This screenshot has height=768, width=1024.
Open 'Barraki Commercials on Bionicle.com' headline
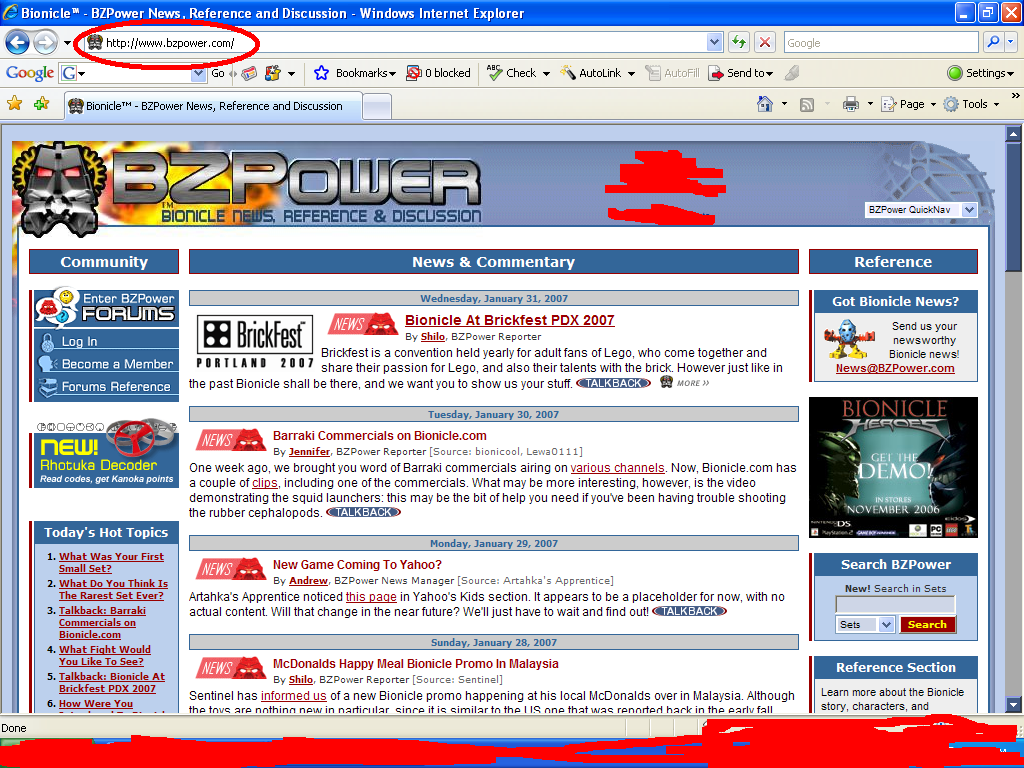pos(379,436)
